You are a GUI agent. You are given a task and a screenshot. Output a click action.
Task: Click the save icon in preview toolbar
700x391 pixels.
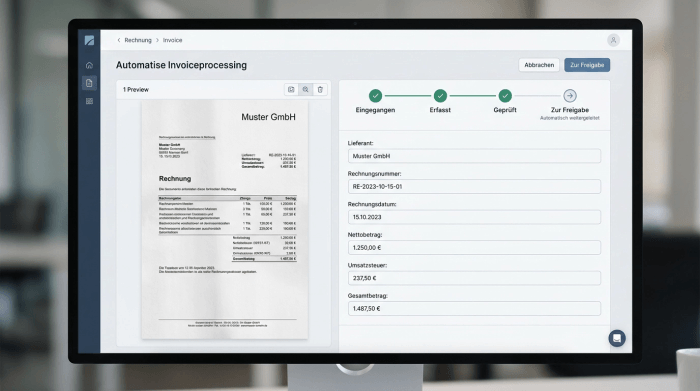coord(291,89)
